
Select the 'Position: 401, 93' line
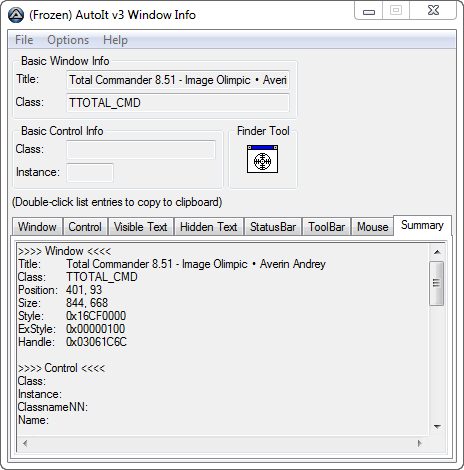(x=60, y=290)
